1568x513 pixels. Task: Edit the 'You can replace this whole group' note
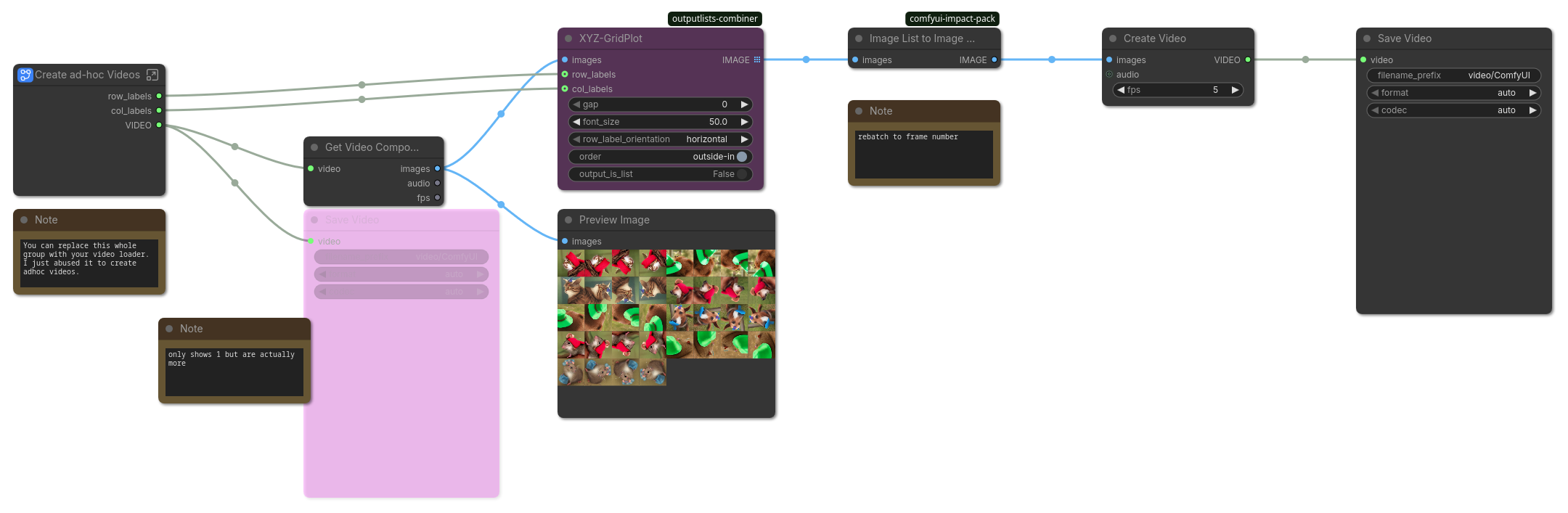click(x=89, y=263)
